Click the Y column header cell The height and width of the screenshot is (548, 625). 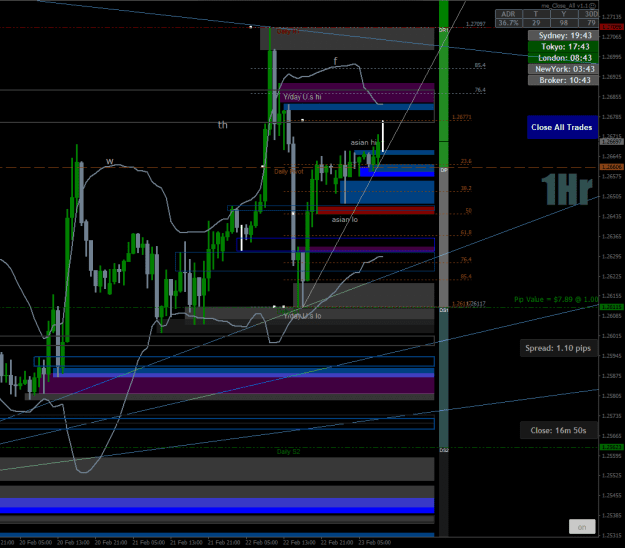pos(564,14)
